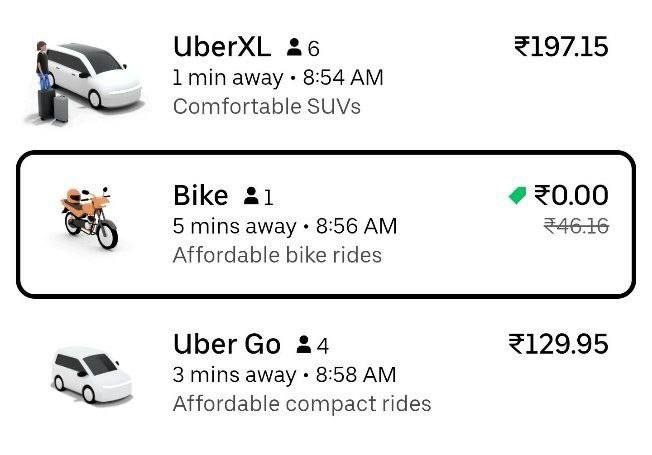This screenshot has width=652, height=455.
Task: Click "3 mins away • 8:58 AM" text
Action: (x=285, y=375)
